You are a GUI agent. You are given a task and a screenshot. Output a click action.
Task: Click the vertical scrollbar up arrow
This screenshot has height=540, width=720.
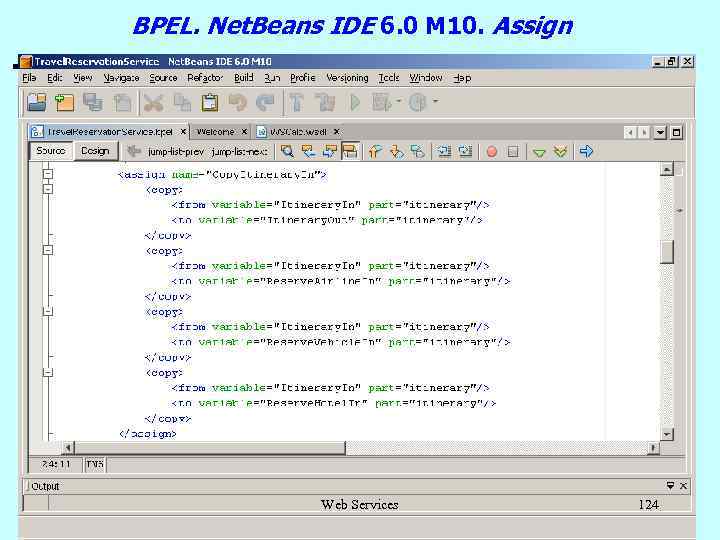point(667,169)
